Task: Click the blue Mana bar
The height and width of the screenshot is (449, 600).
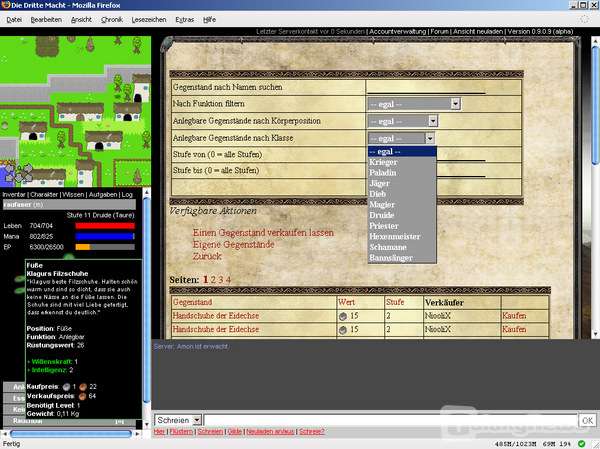Action: [105, 237]
